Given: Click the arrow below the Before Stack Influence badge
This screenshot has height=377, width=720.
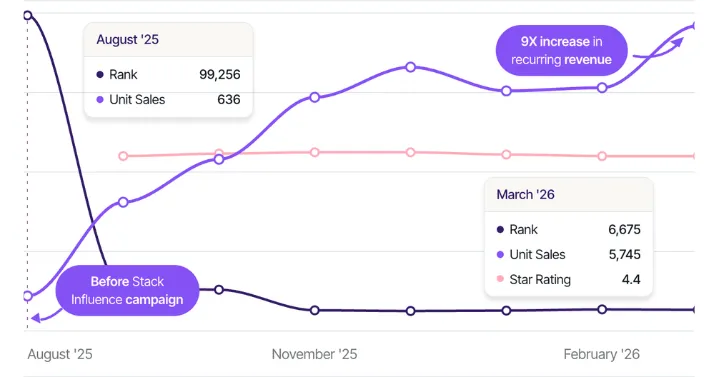Looking at the screenshot, I should click(x=46, y=315).
